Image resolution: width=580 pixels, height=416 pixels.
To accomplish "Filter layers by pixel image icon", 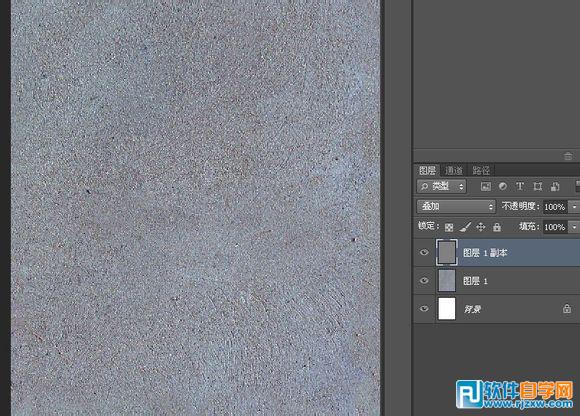I will [486, 186].
